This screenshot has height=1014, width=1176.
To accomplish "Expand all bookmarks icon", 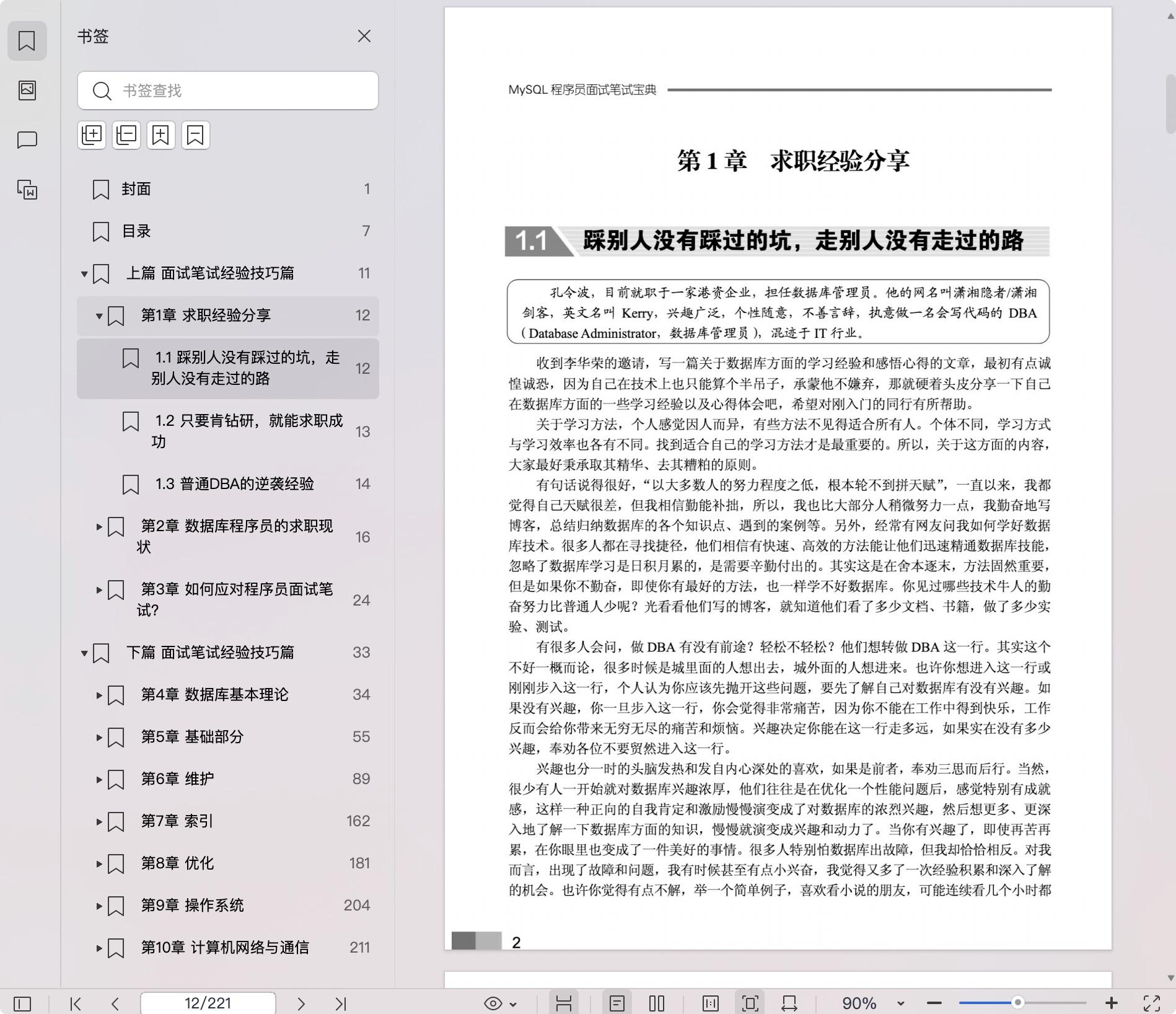I will [x=92, y=134].
